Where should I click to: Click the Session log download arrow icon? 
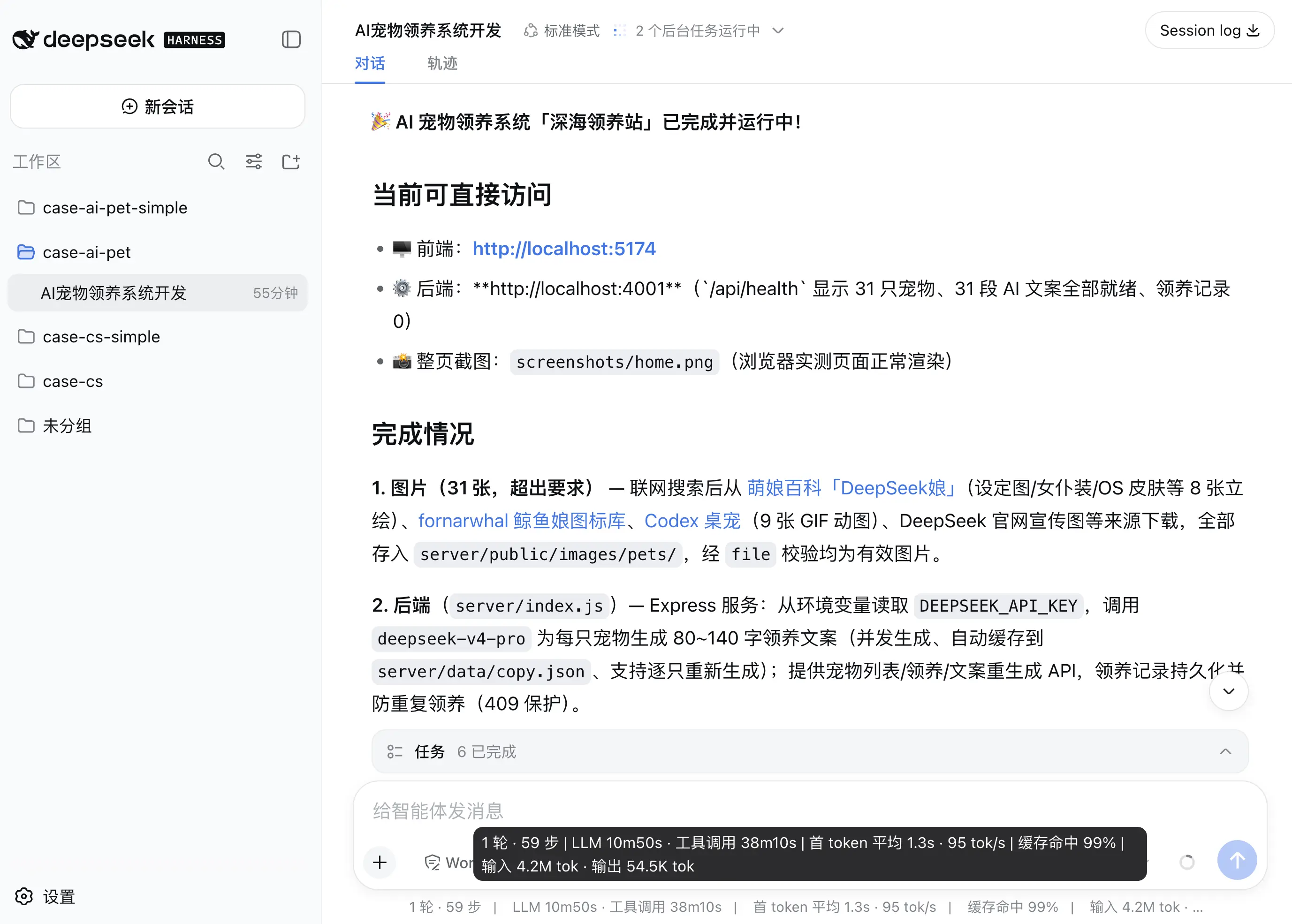(1254, 31)
